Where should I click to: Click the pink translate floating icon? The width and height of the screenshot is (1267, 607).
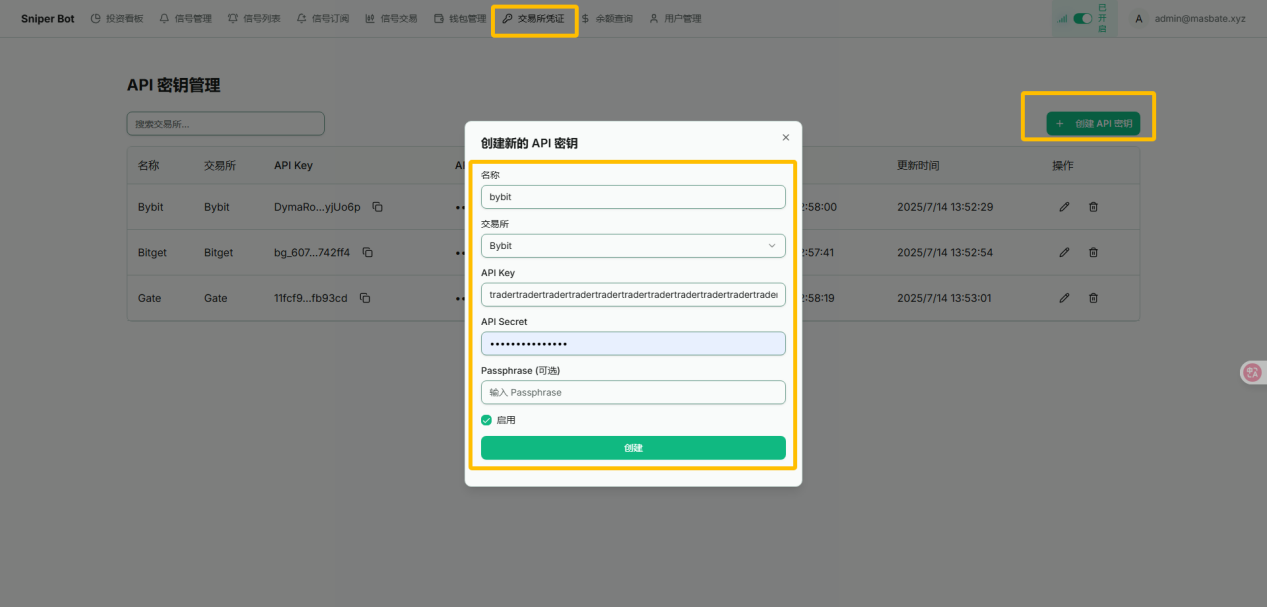click(1252, 372)
